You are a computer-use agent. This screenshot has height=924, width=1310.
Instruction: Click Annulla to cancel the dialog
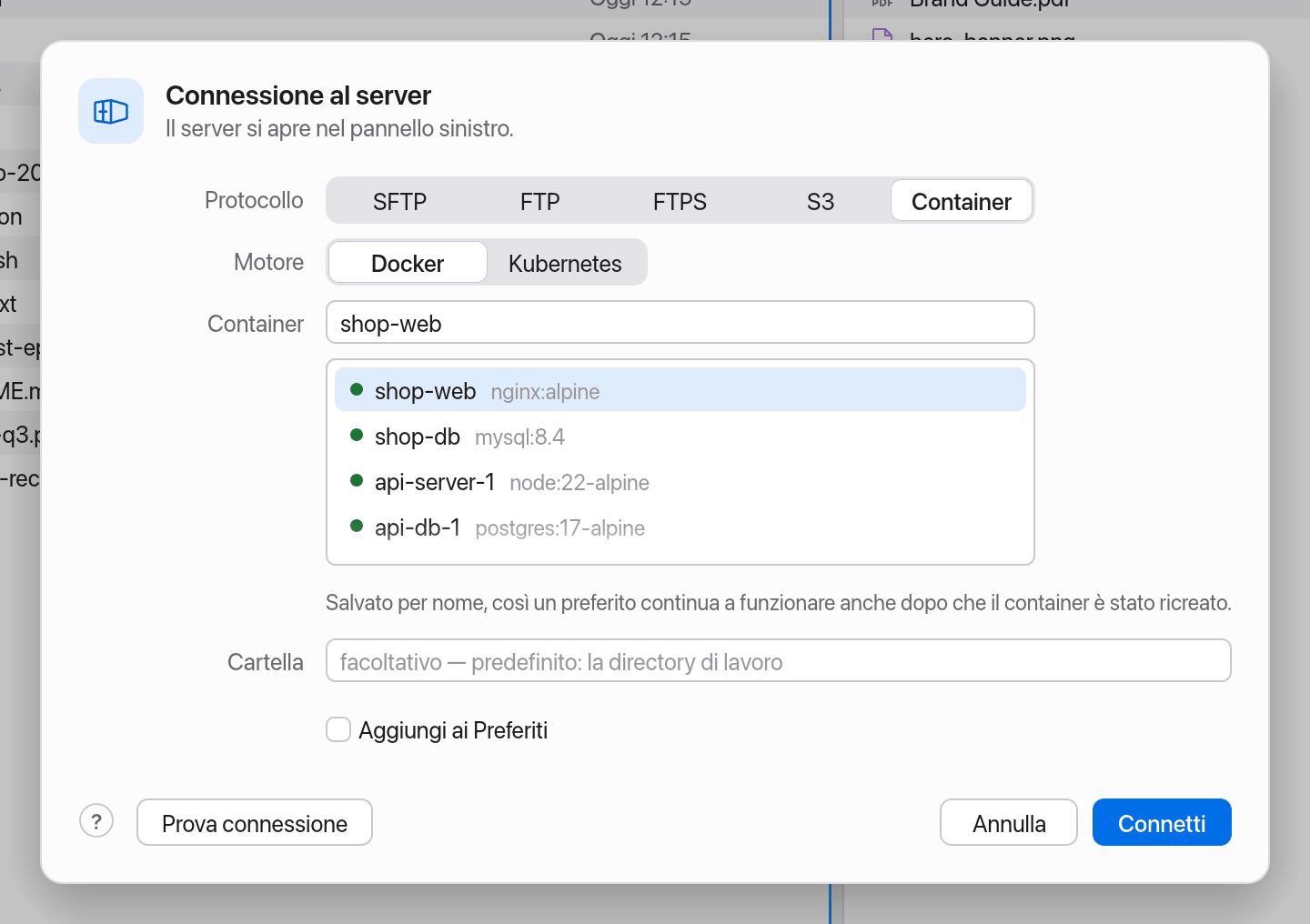pos(1009,823)
